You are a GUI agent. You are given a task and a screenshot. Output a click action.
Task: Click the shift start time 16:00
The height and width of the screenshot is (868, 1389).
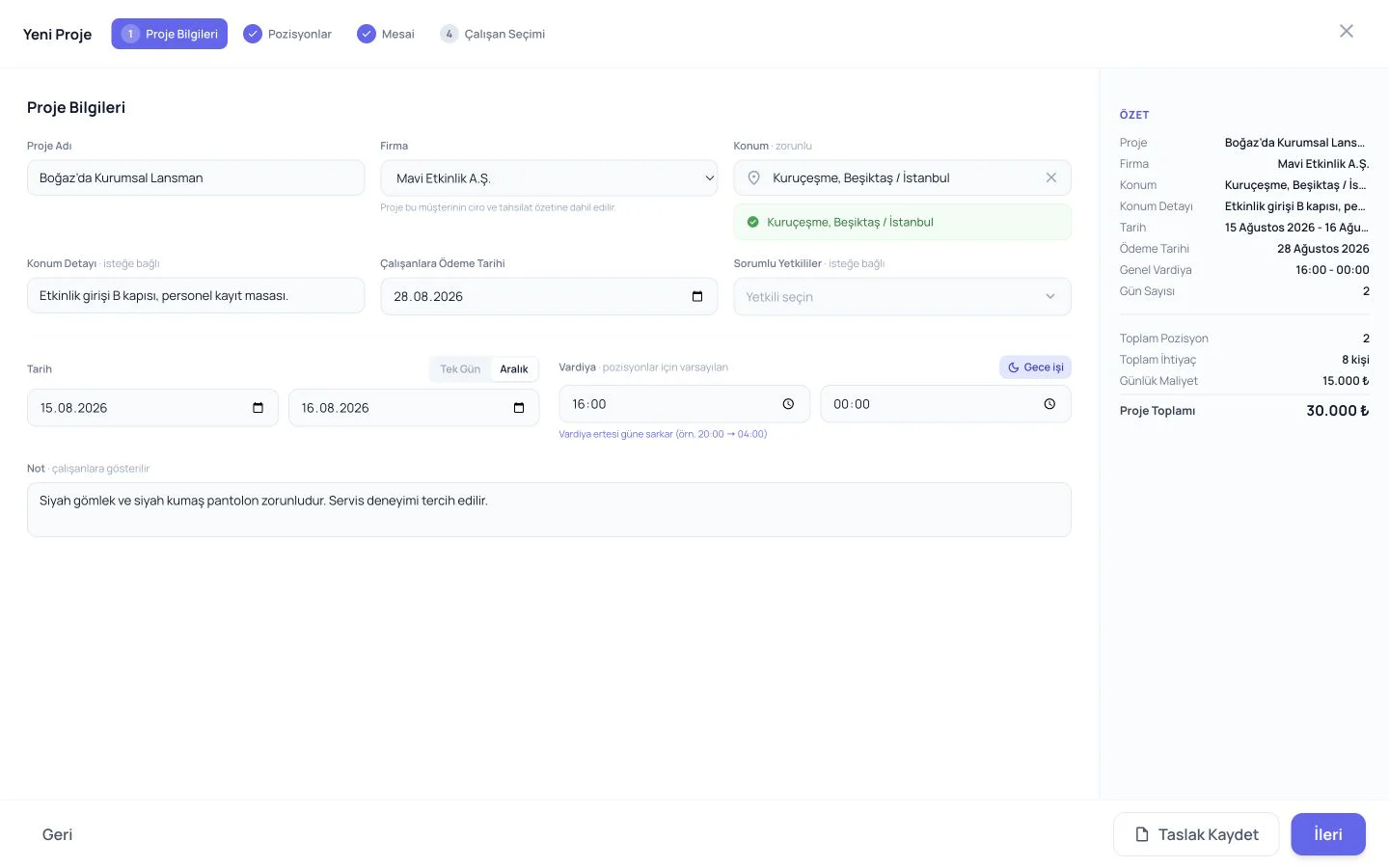coord(589,404)
